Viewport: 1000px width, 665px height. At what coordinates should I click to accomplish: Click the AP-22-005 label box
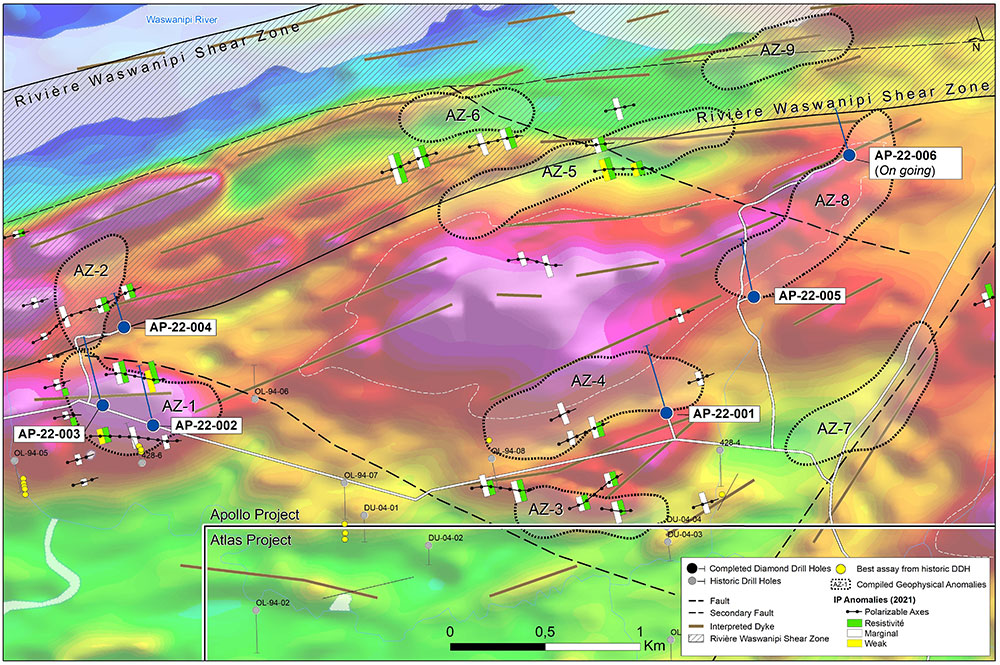coord(810,296)
